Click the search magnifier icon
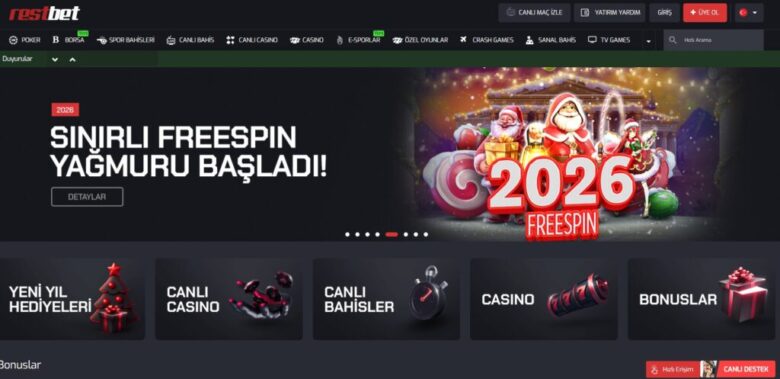780x379 pixels. [673, 40]
